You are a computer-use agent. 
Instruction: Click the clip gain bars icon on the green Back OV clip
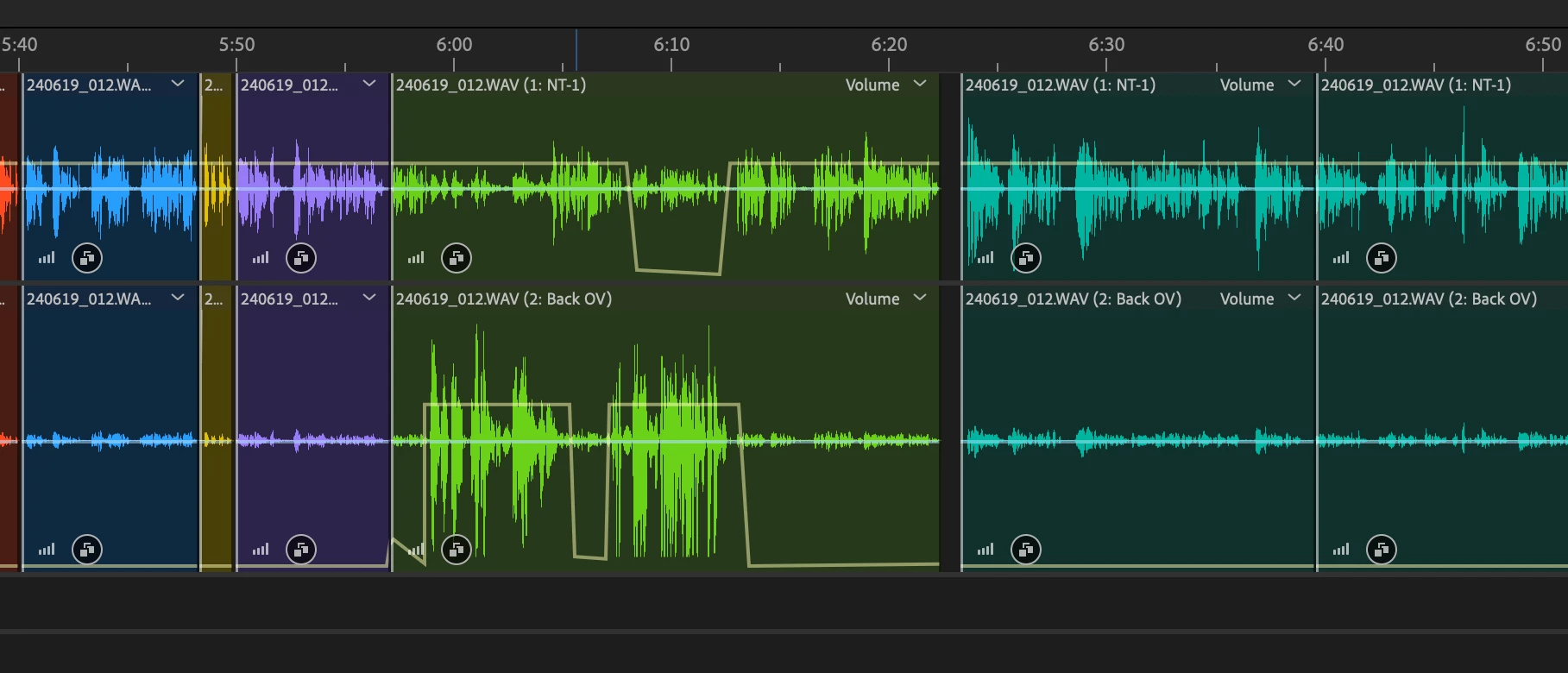pos(416,549)
